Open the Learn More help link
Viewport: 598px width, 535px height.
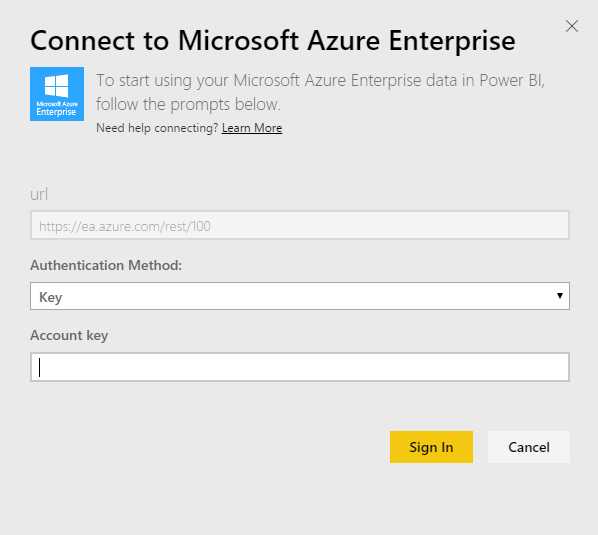(x=252, y=128)
